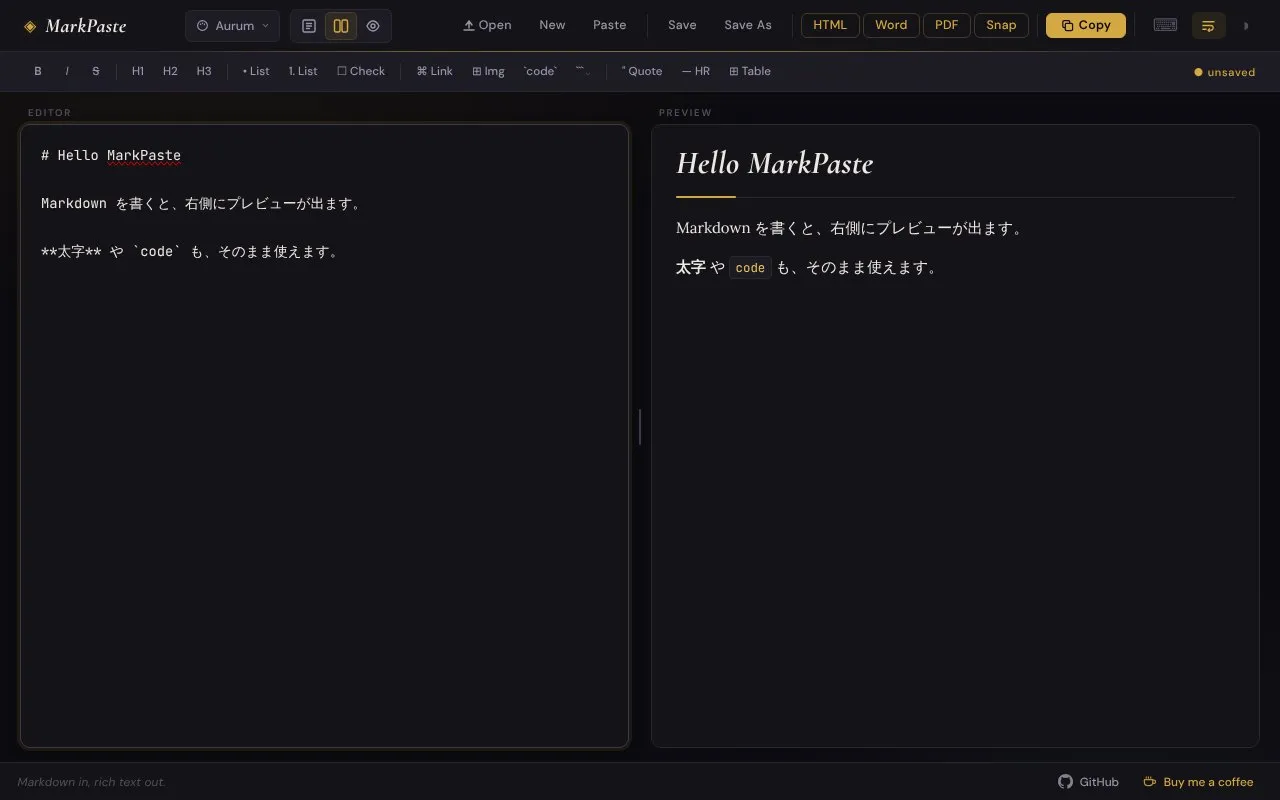Viewport: 1280px width, 800px height.
Task: Insert H2 heading
Action: point(170,71)
